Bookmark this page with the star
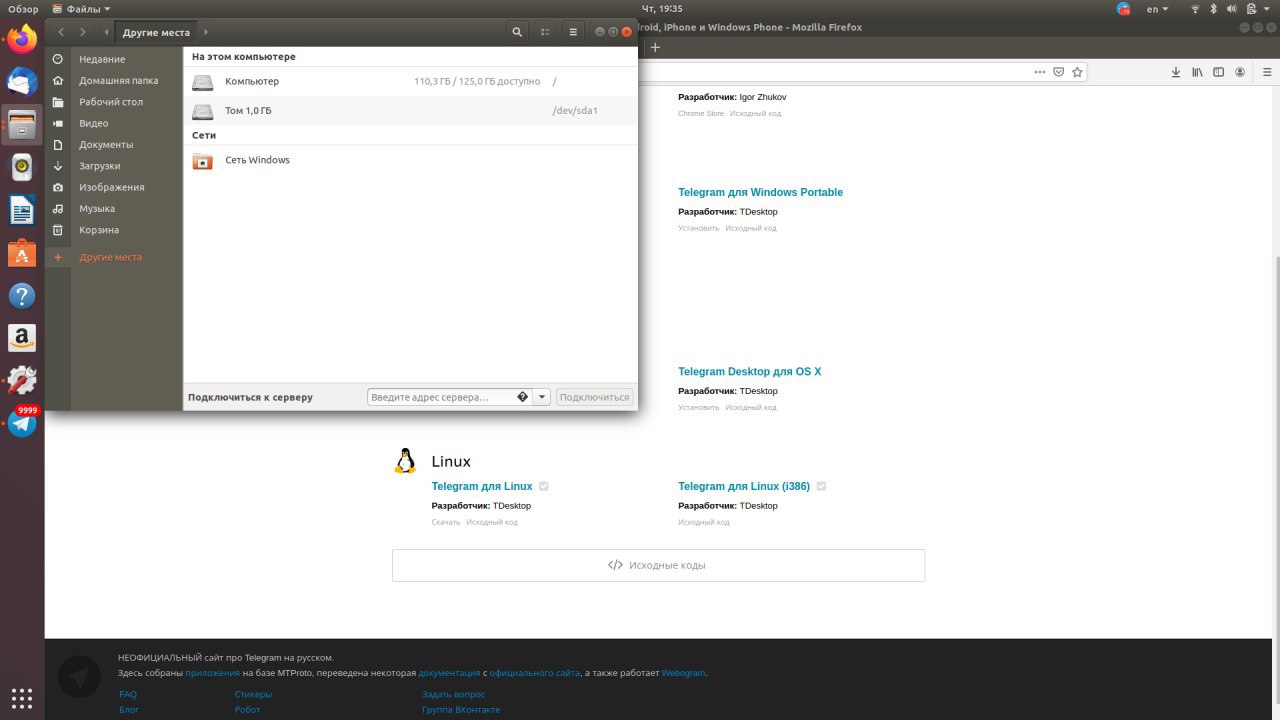Screen dimensions: 1280x720 click(x=1077, y=72)
